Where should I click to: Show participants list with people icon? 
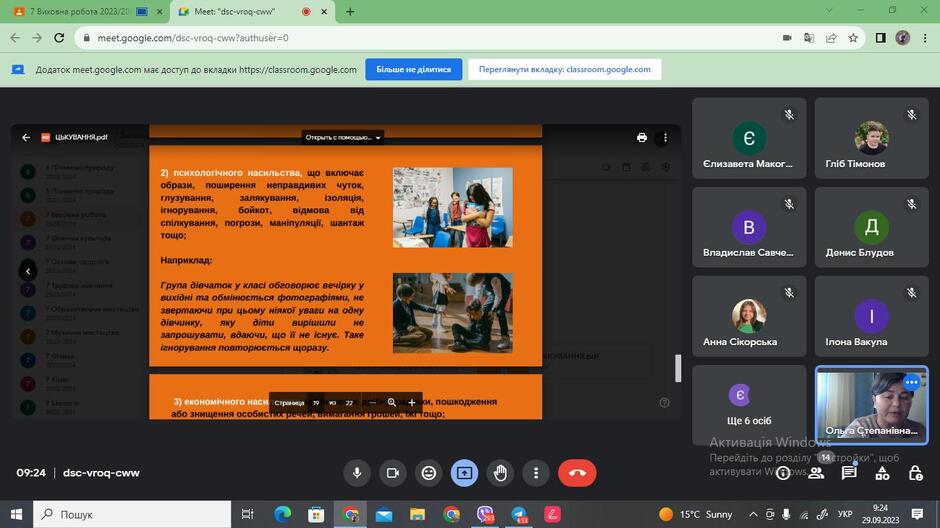click(816, 473)
